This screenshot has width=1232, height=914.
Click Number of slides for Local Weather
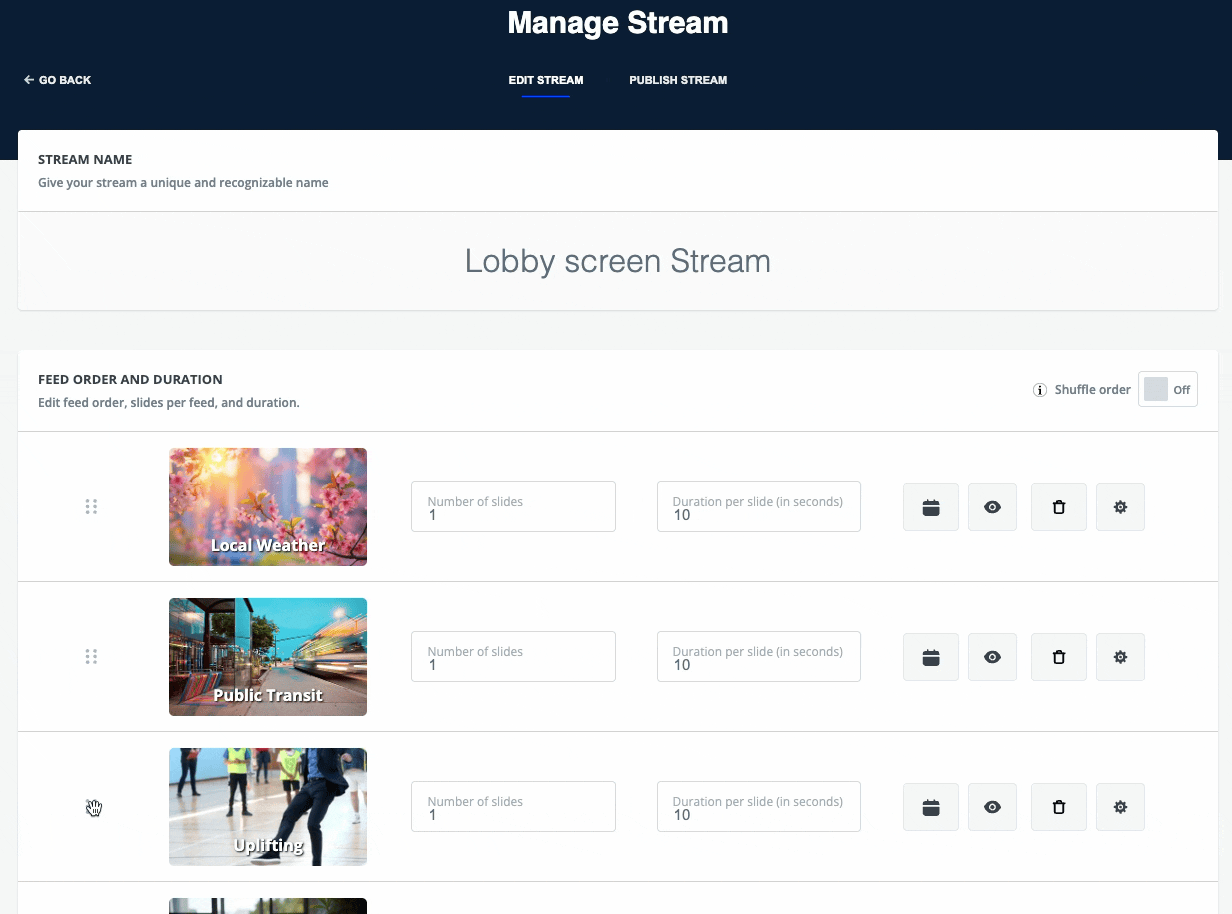pos(513,507)
